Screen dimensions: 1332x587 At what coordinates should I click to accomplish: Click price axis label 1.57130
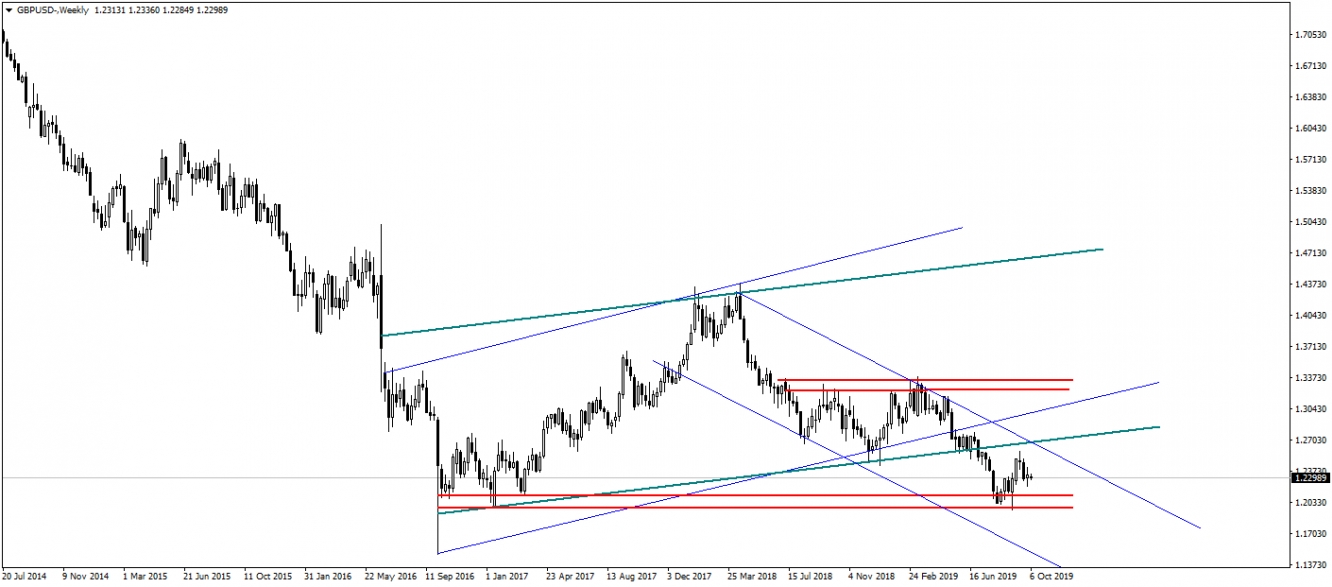(x=1309, y=159)
